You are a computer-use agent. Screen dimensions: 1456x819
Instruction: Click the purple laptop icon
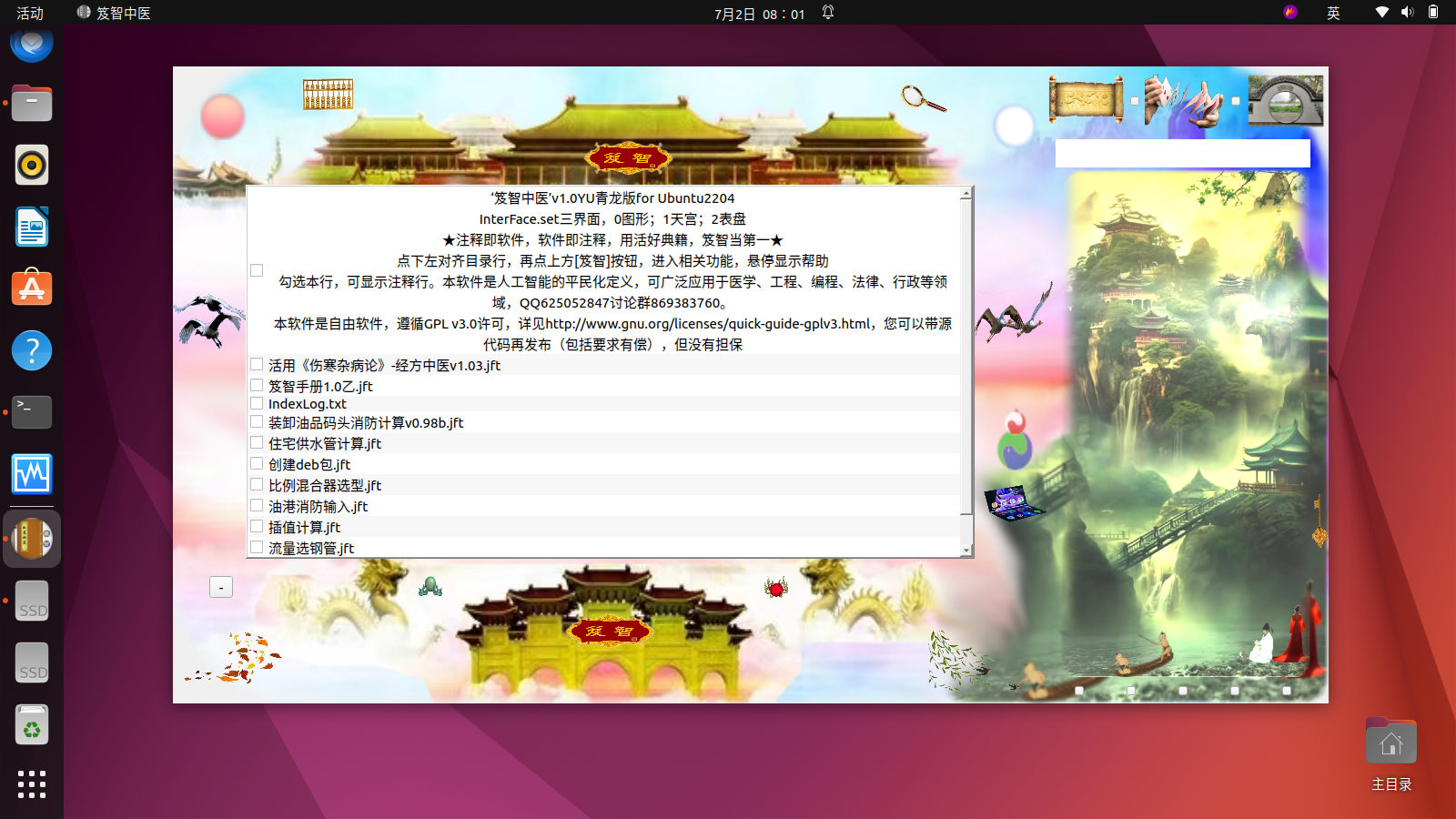pos(1013,502)
